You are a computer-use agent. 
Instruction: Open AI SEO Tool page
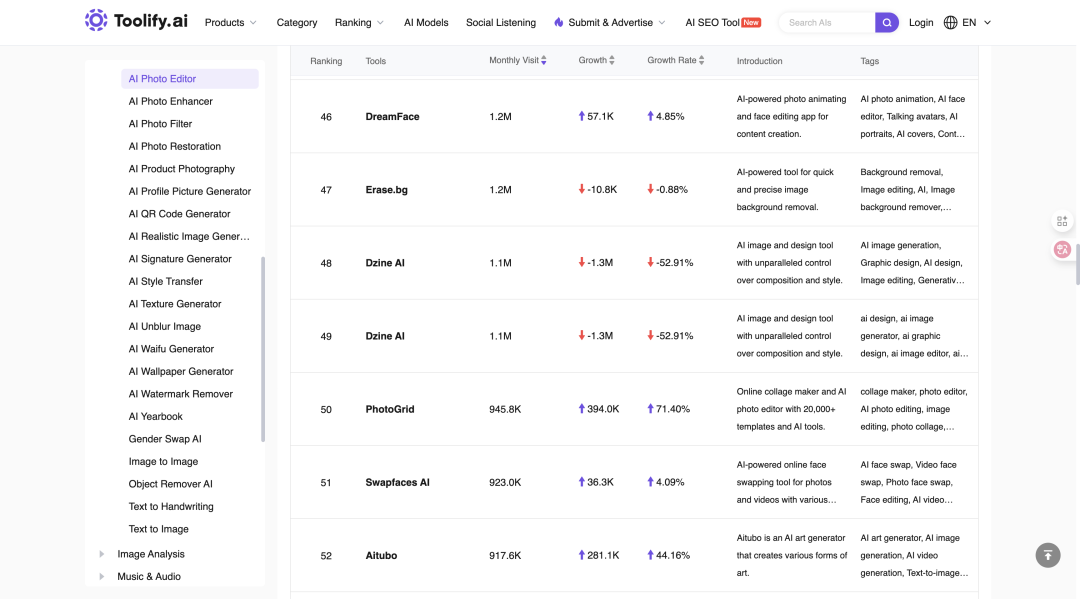[x=723, y=23]
